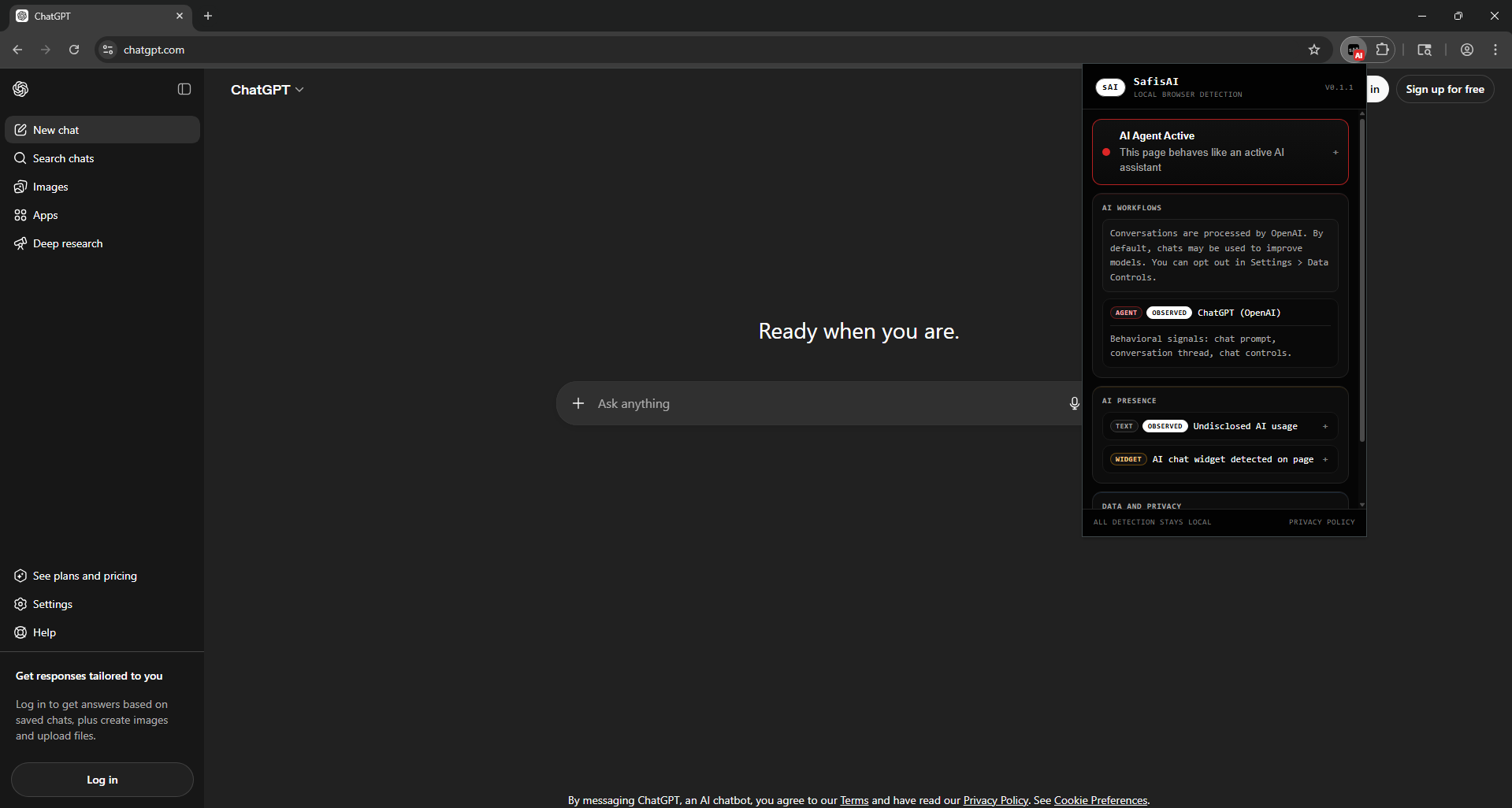This screenshot has width=1512, height=808.
Task: Collapse sidebar using the panel toggle icon
Action: 184,89
